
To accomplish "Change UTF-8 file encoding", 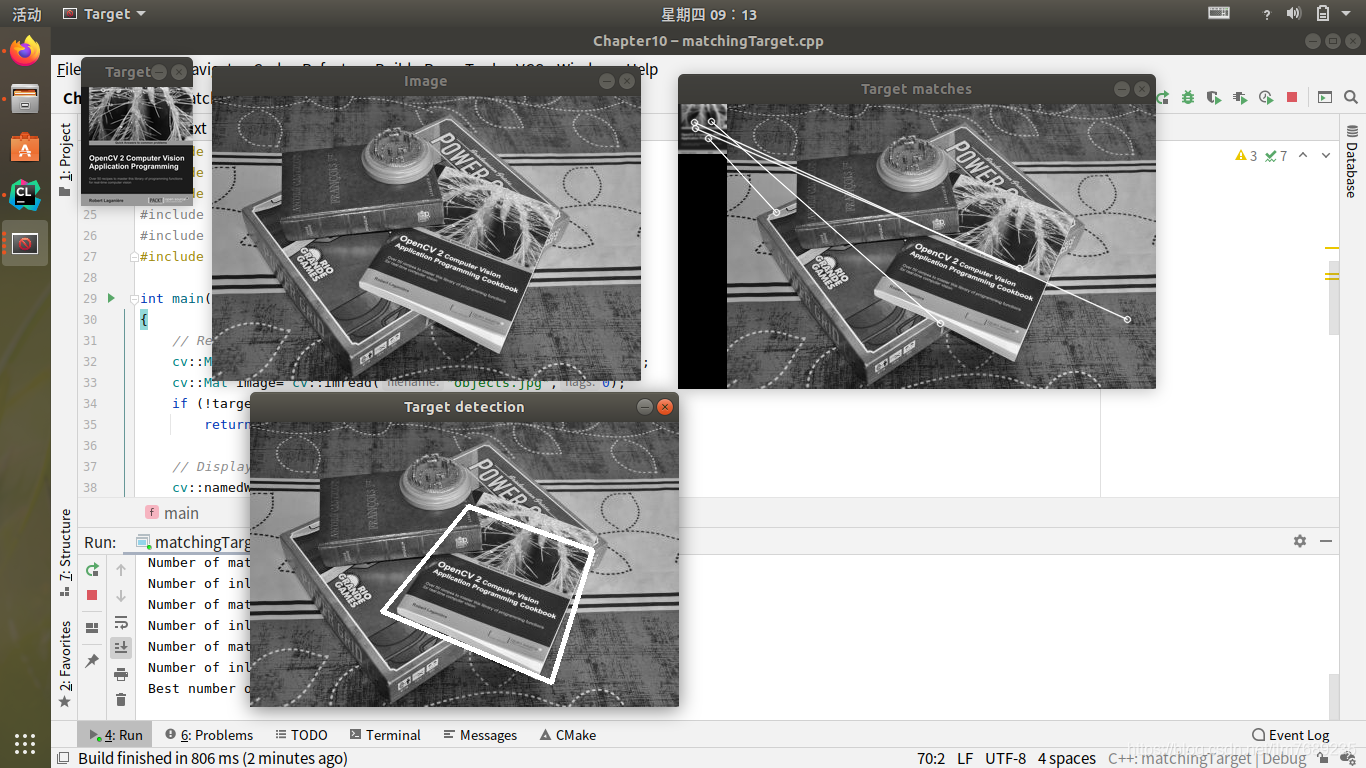I will click(1005, 759).
